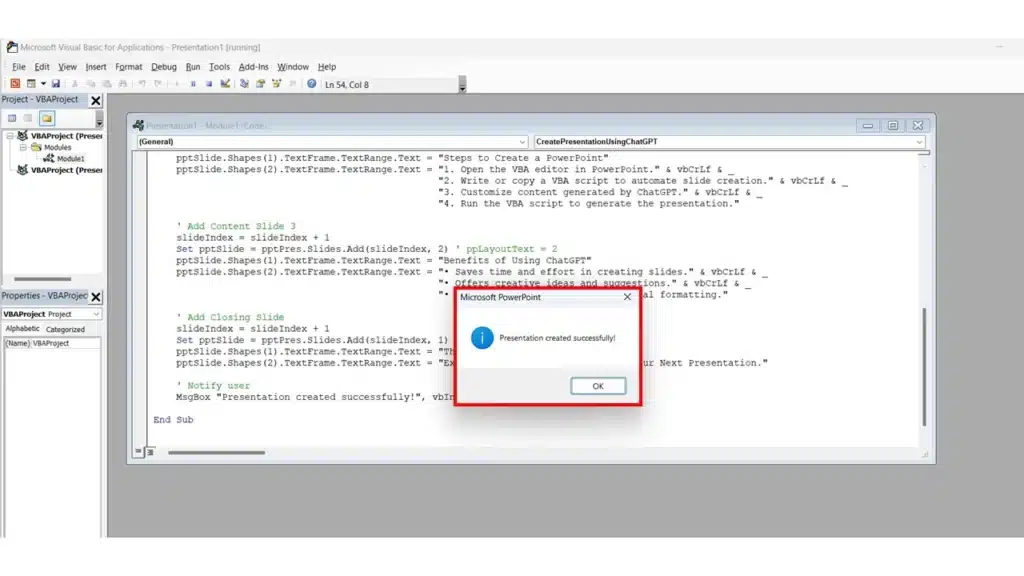Screen dimensions: 1024x576
Task: Click View Code icon in Project panel
Action: point(13,118)
